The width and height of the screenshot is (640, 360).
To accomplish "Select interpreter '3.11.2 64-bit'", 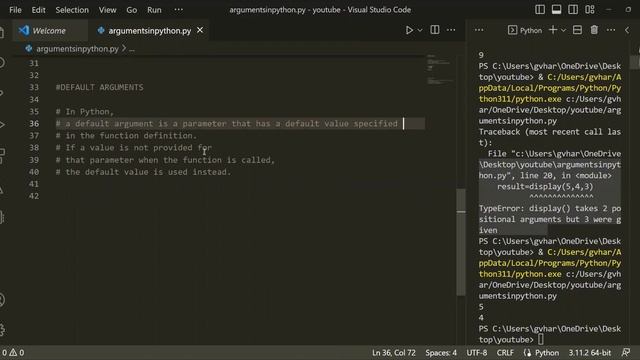I will pos(589,353).
